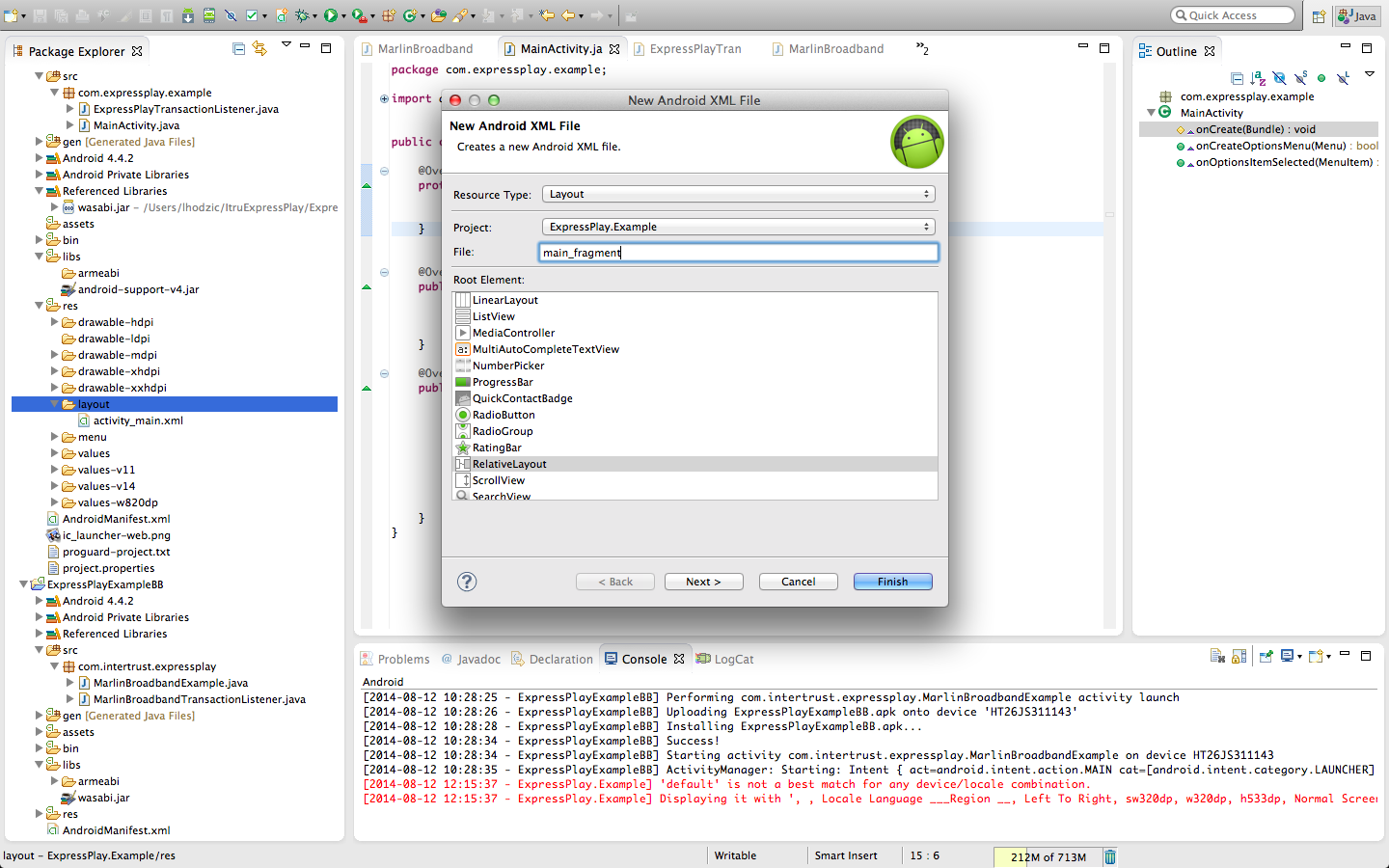Open the ExpressPlayTran editor tab
The height and width of the screenshot is (868, 1389).
[x=694, y=49]
